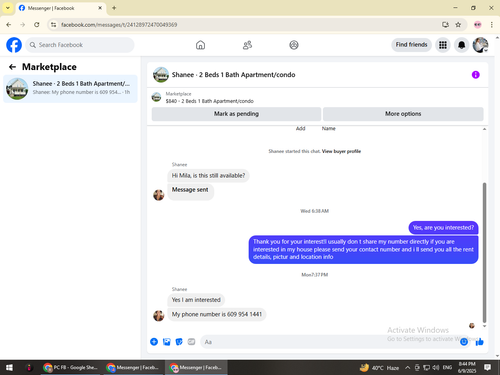
Task: Click the Aa message input field
Action: pos(330,342)
